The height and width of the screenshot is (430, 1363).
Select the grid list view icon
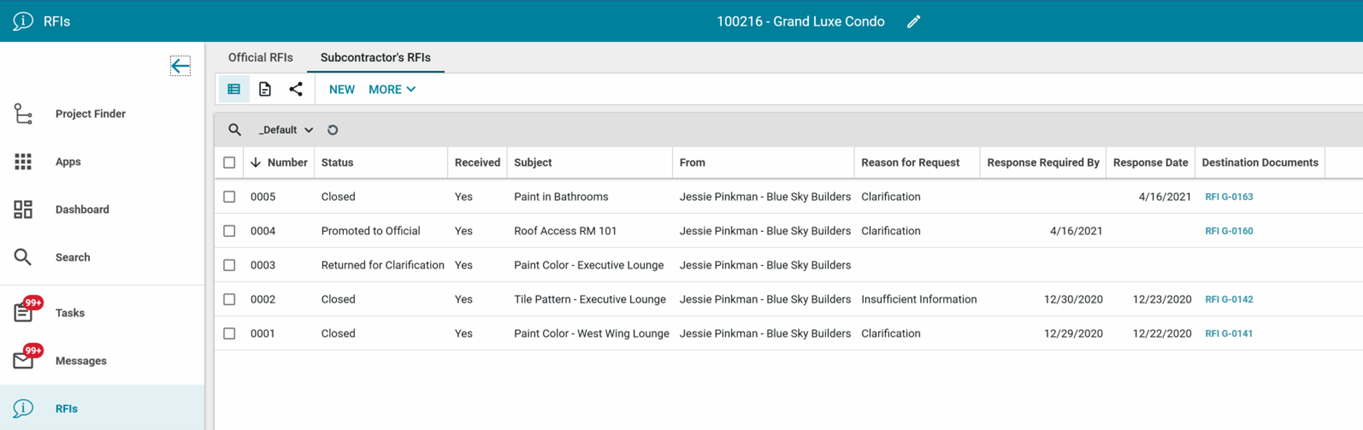[234, 89]
